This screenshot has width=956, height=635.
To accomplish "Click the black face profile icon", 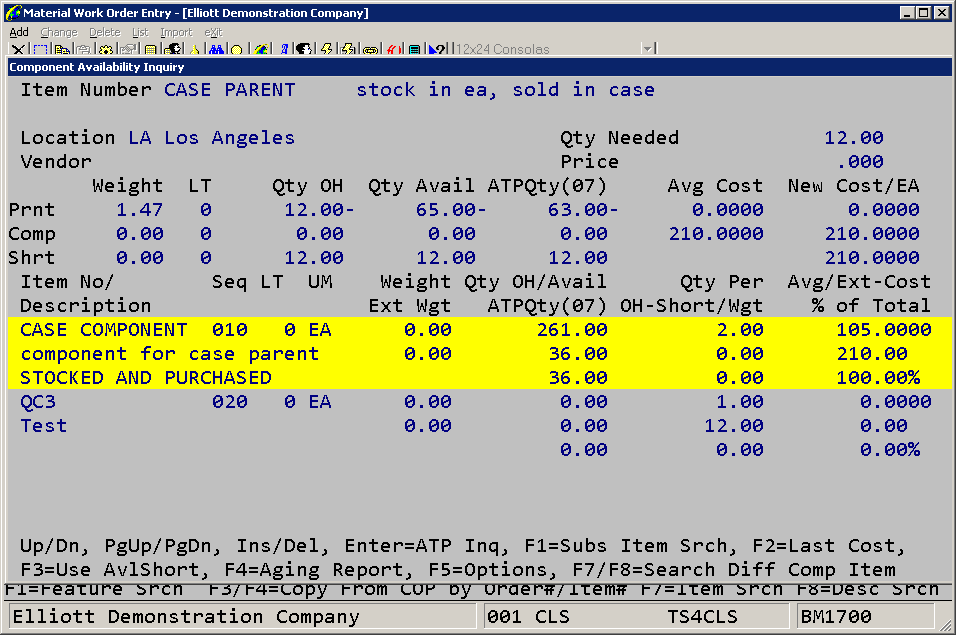I will (x=304, y=50).
